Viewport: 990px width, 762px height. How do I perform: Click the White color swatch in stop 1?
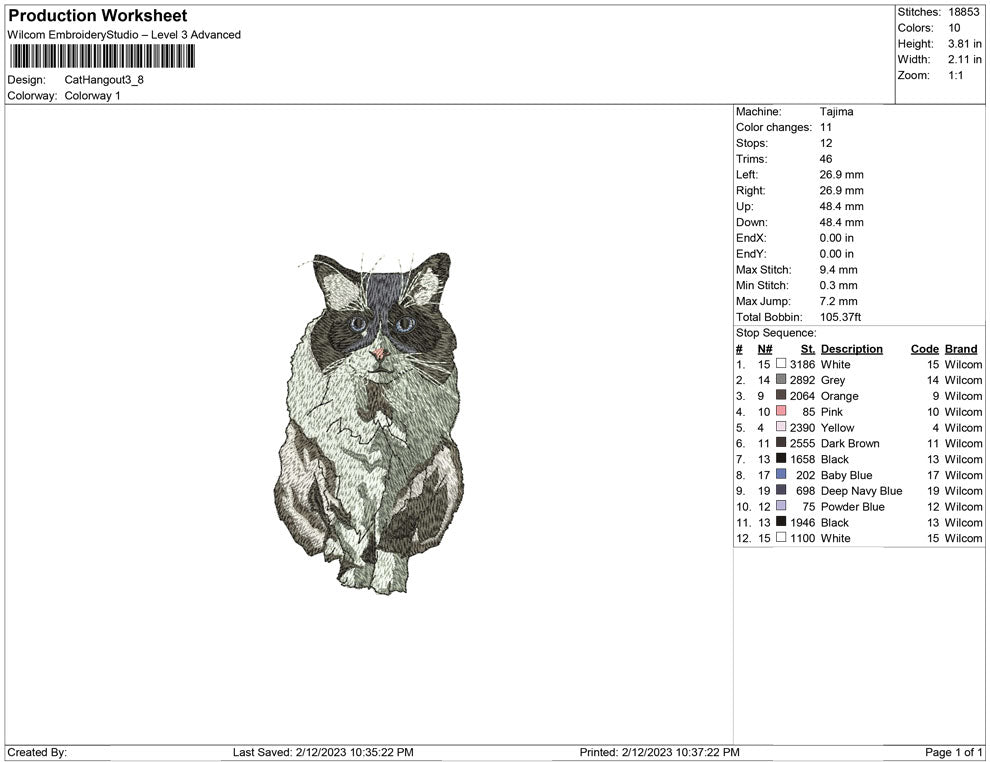pyautogui.click(x=781, y=364)
